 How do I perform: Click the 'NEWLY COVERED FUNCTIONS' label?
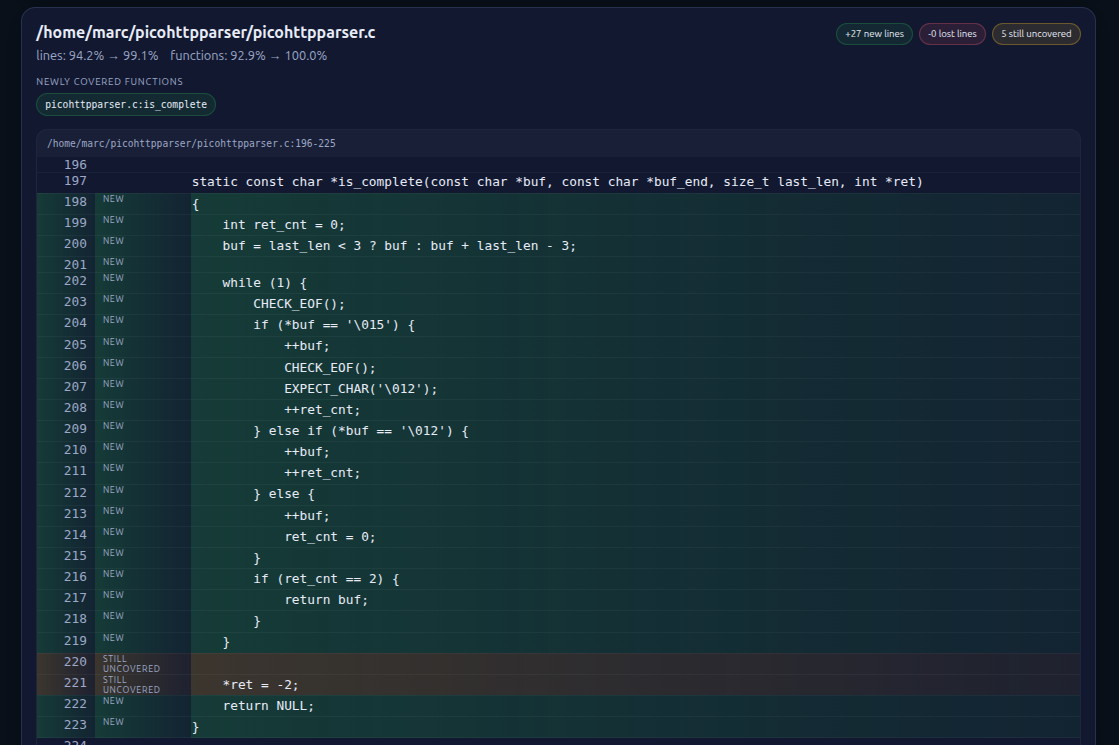(109, 81)
